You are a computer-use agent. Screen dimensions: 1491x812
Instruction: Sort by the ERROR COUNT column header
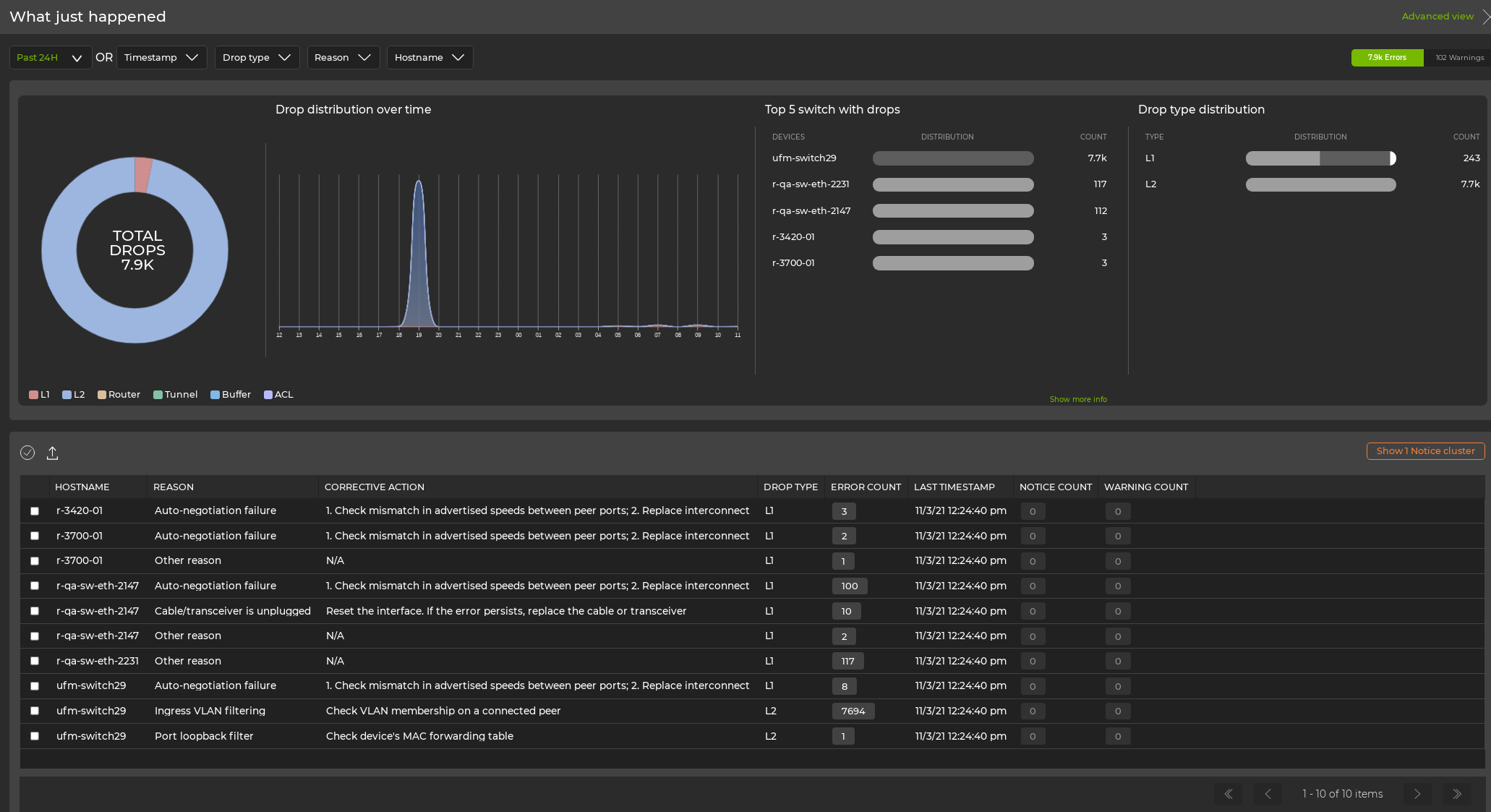coord(866,487)
